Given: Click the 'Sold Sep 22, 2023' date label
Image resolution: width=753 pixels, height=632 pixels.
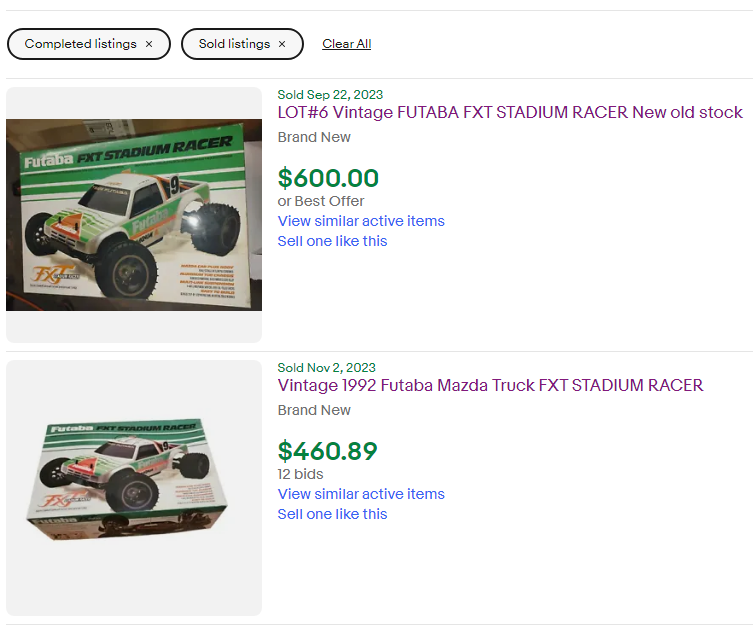Looking at the screenshot, I should pos(330,95).
